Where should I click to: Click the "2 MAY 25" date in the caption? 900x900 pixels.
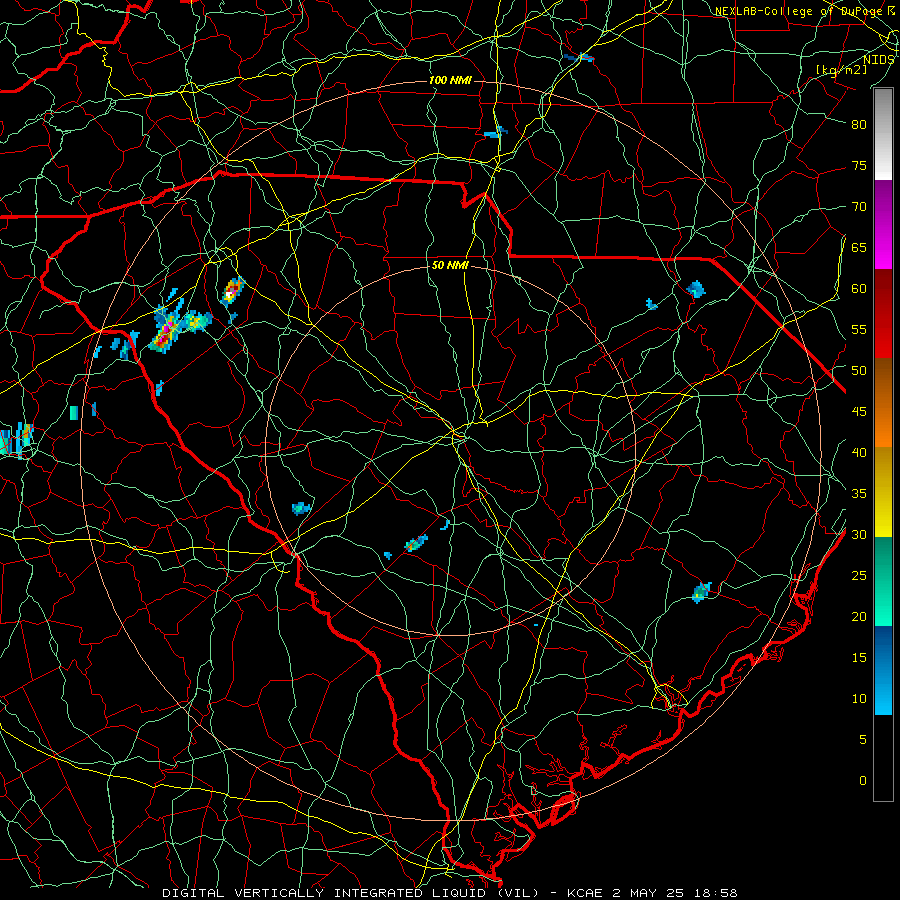647,893
